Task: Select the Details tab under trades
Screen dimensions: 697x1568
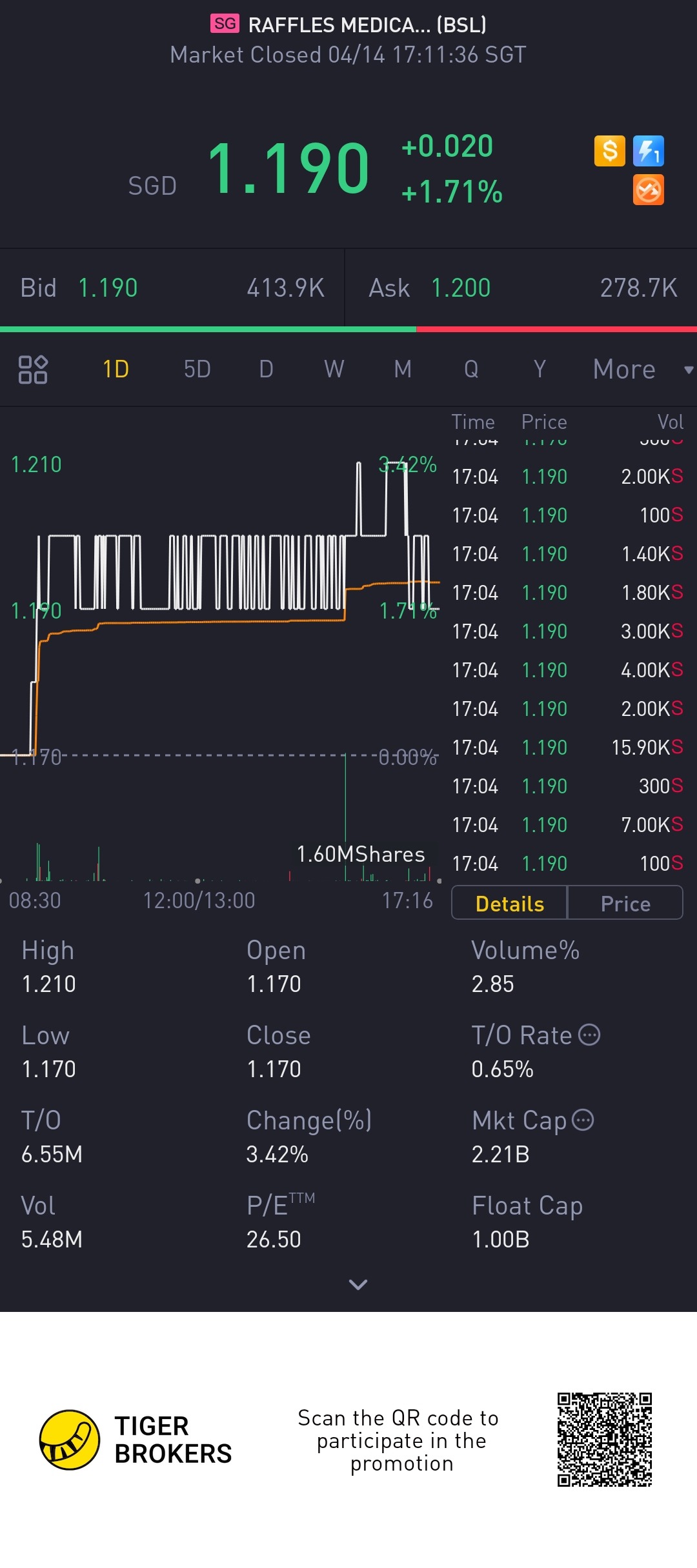Action: (x=509, y=903)
